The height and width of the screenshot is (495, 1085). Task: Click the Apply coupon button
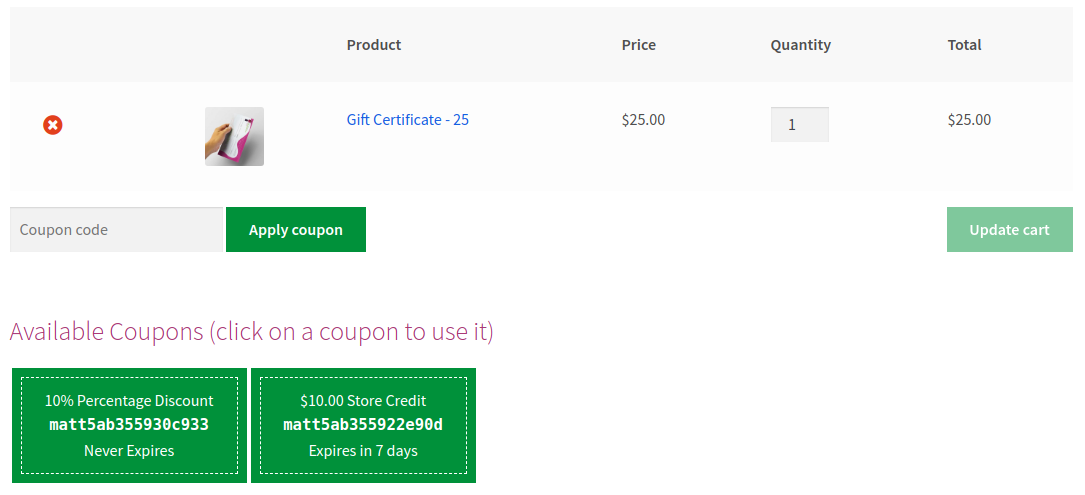point(295,230)
